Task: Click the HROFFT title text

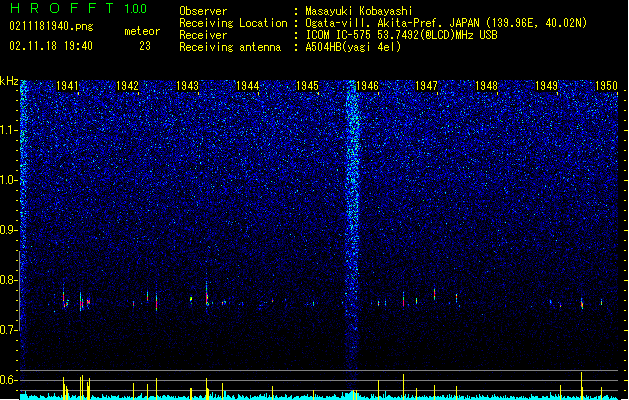Action: [x=62, y=8]
